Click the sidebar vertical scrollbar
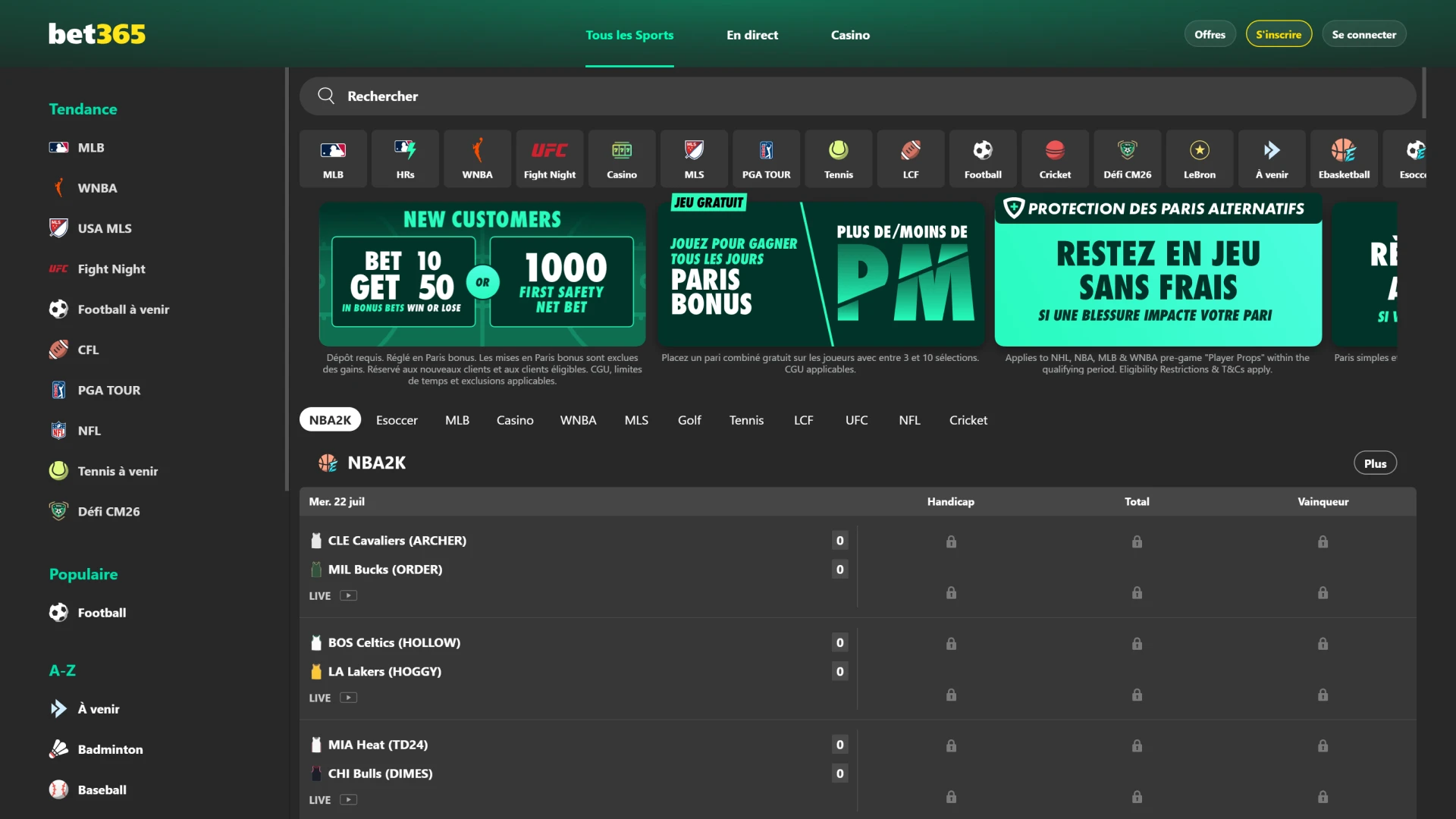 (287, 279)
